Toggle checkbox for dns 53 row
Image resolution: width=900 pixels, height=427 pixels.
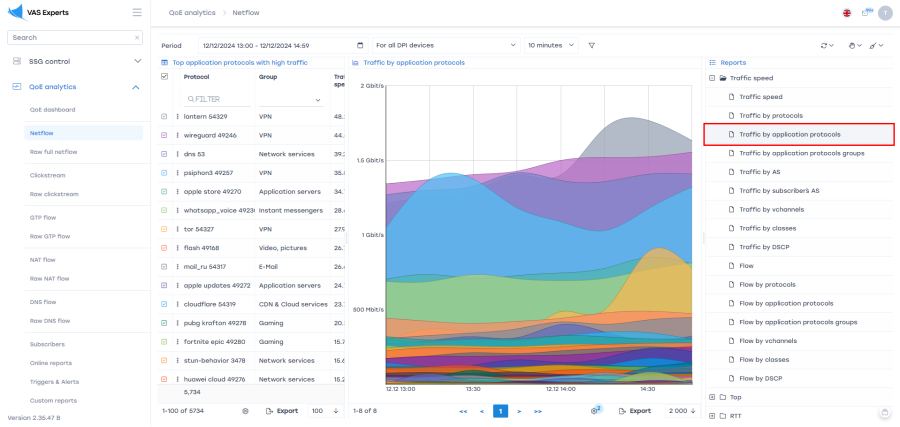click(x=165, y=154)
